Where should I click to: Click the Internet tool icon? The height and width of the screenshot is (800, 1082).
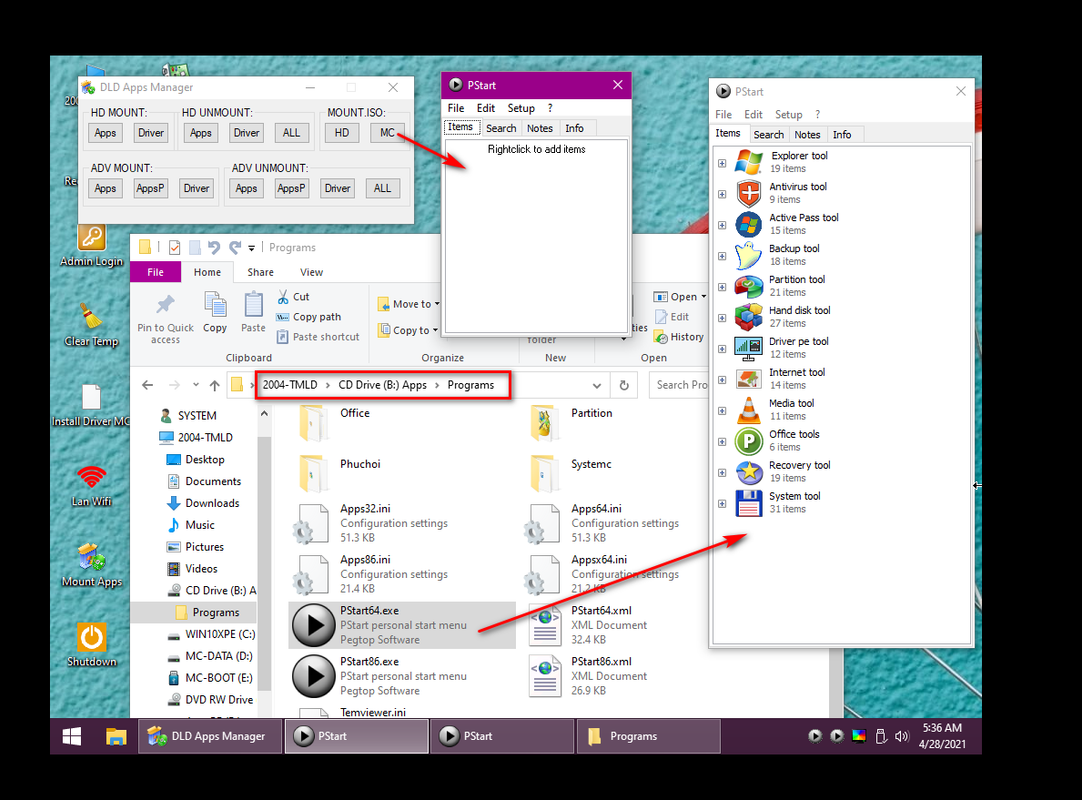point(749,379)
